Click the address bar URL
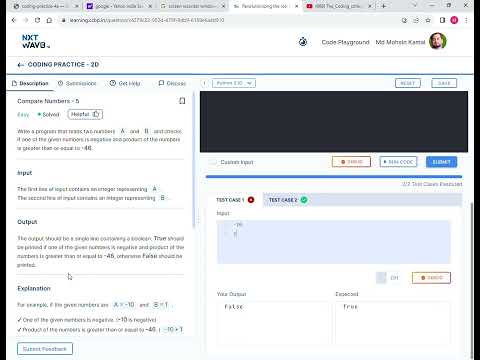Viewport: 480px width, 360px height. [147, 20]
